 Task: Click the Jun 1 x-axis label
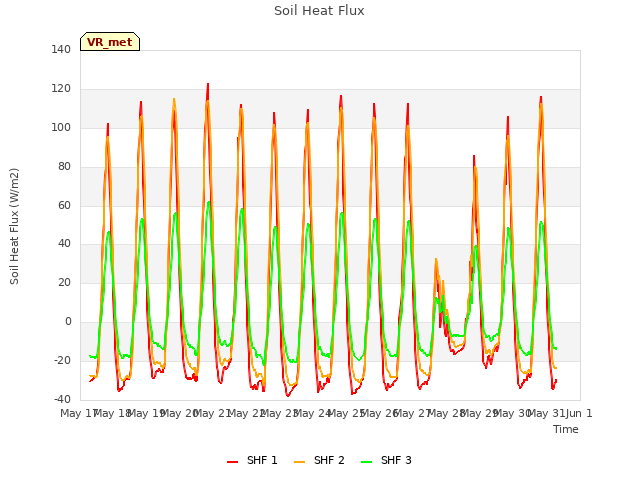(579, 413)
